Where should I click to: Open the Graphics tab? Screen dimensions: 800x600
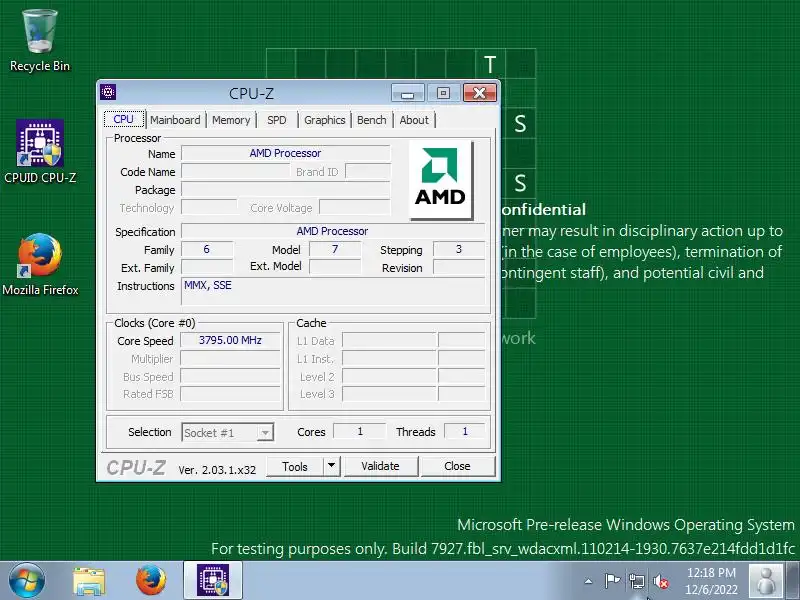324,120
